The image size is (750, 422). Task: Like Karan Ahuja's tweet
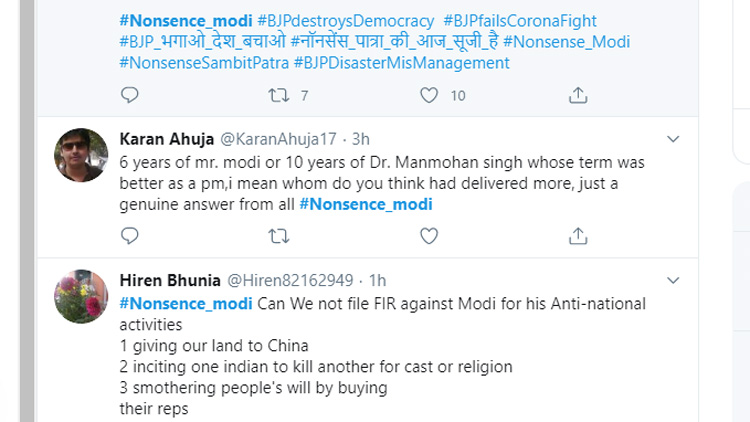[429, 236]
